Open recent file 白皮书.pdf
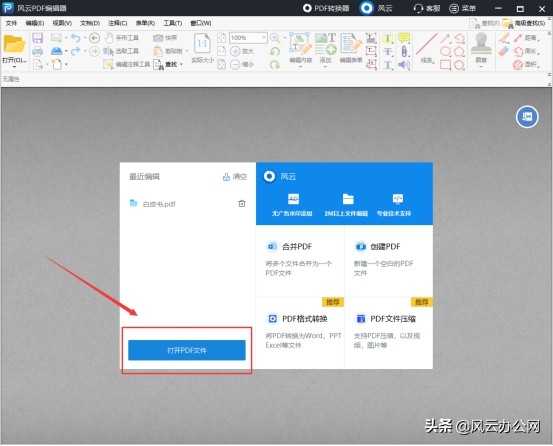 pos(159,204)
